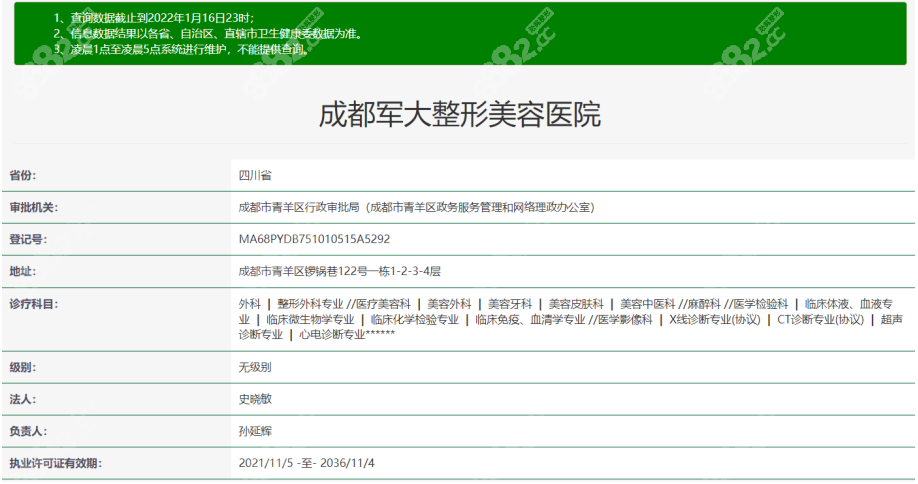
Task: Click X线诊断专业(协议) in the 诊疗科目 list
Action: coord(715,320)
